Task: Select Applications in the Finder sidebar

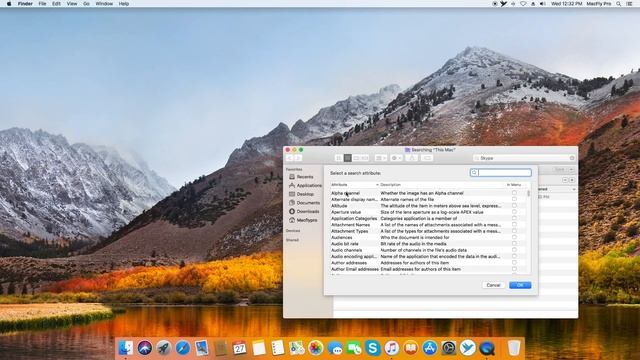Action: point(305,185)
